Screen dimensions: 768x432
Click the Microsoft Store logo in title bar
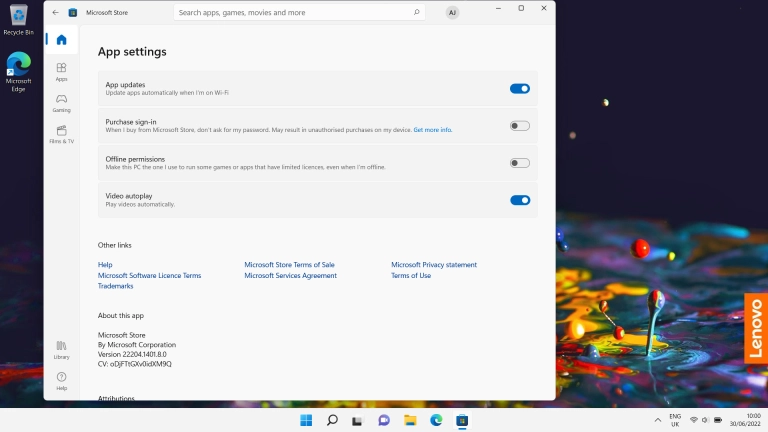[x=72, y=13]
